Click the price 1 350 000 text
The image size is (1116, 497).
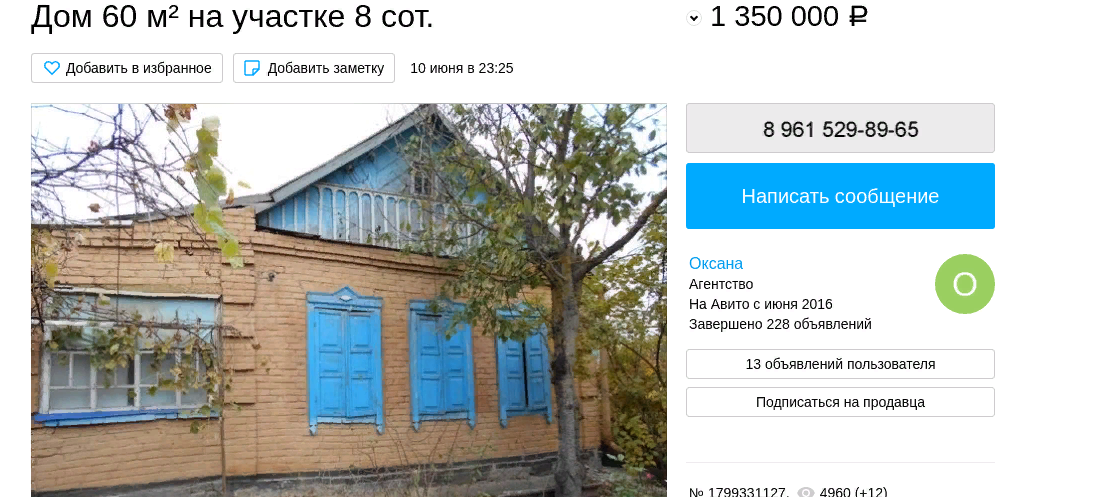point(774,16)
